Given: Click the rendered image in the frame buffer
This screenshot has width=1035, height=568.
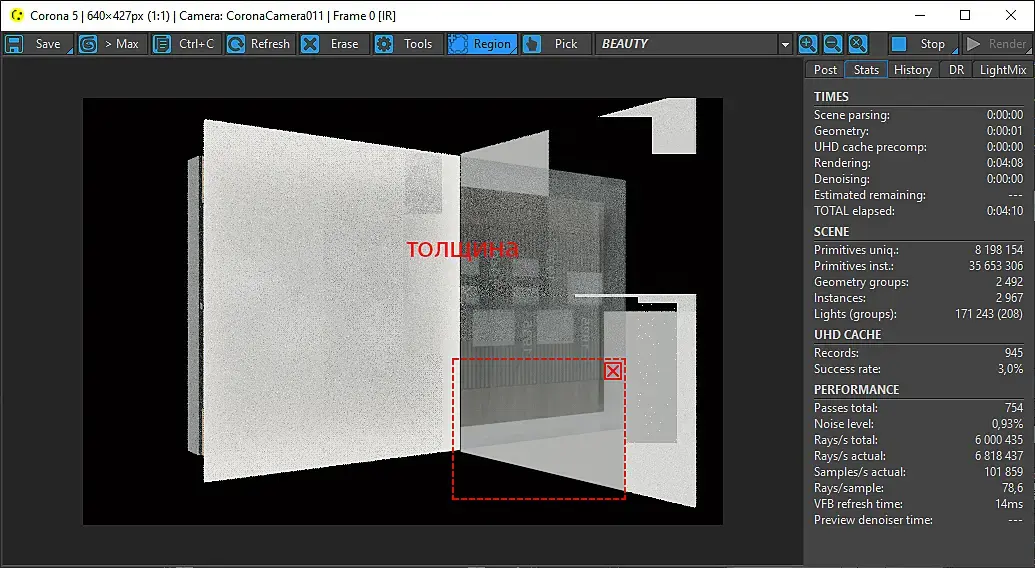Looking at the screenshot, I should (403, 311).
